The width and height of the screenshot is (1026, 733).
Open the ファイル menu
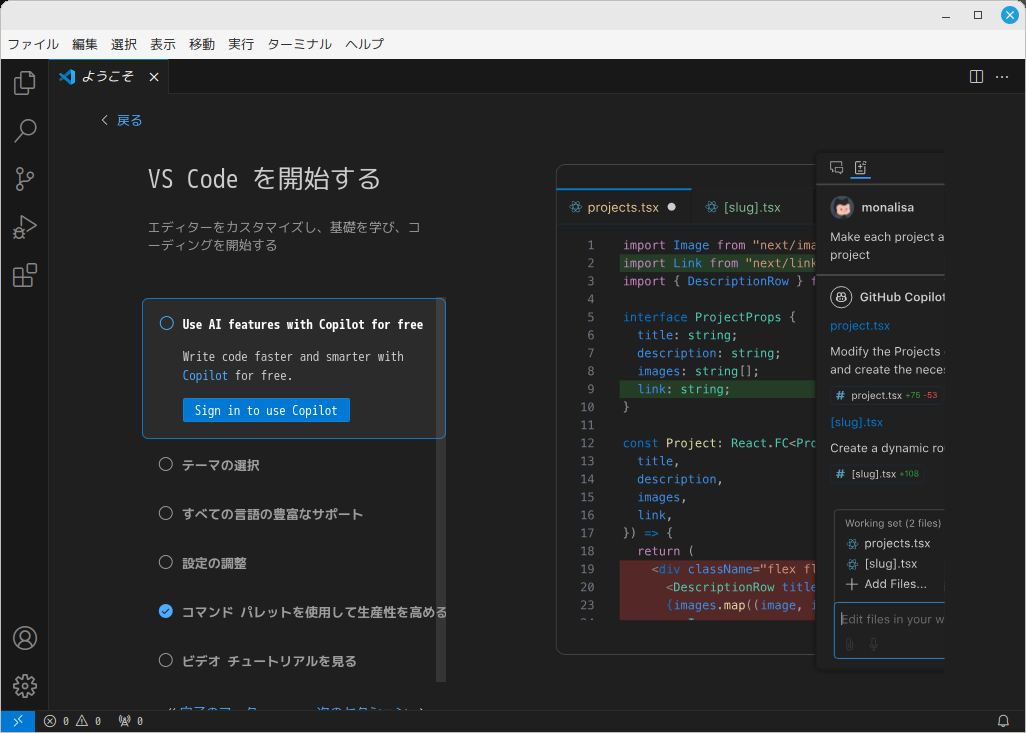click(33, 44)
